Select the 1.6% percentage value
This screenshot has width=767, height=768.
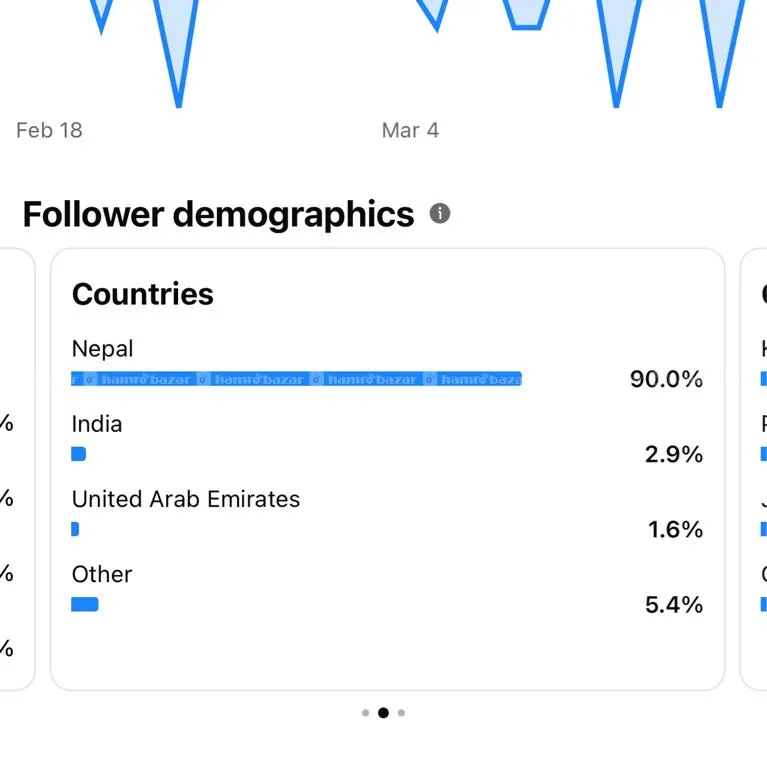[675, 529]
